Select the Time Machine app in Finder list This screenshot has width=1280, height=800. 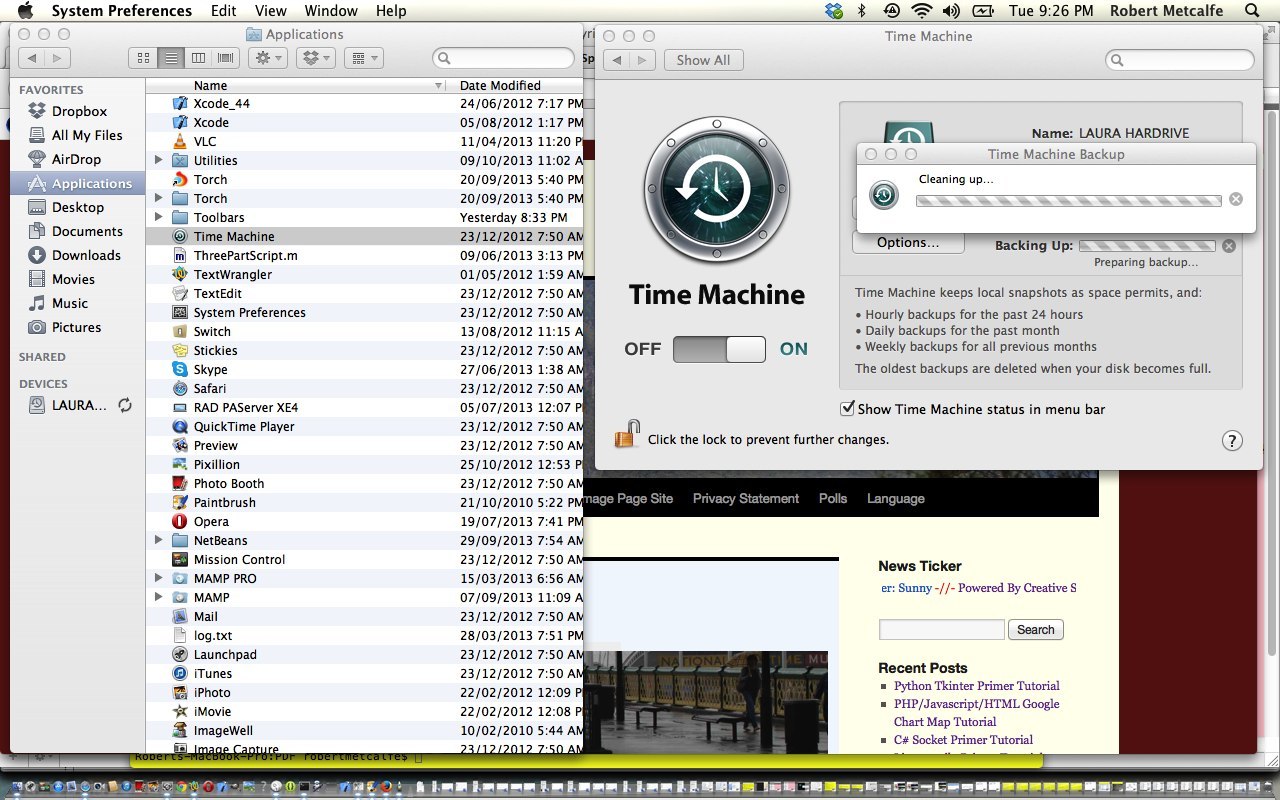pos(234,236)
